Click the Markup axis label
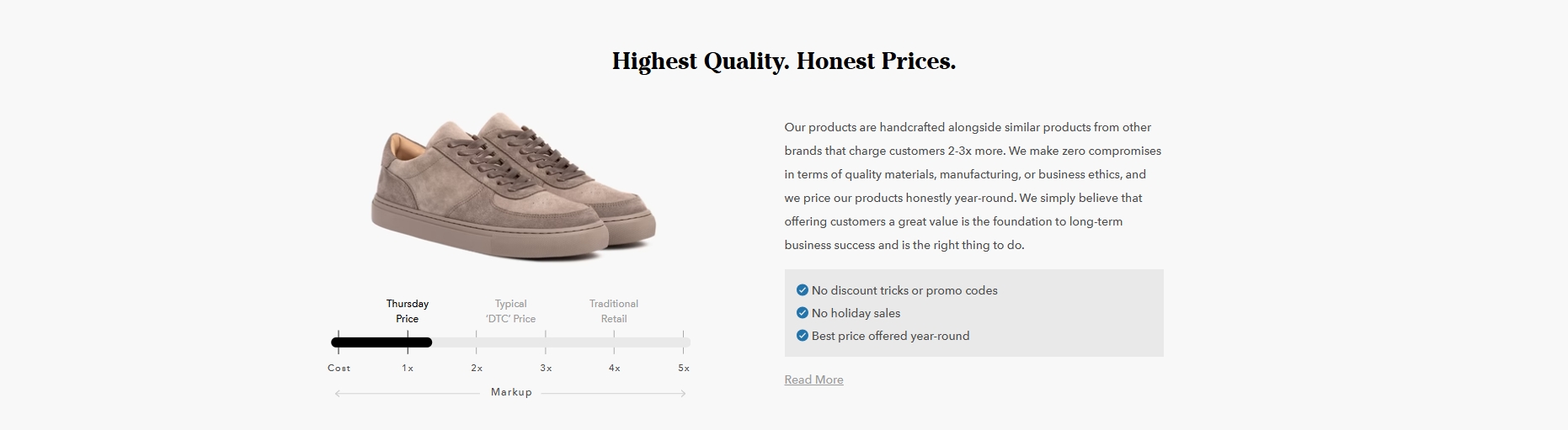The image size is (1568, 430). [511, 392]
